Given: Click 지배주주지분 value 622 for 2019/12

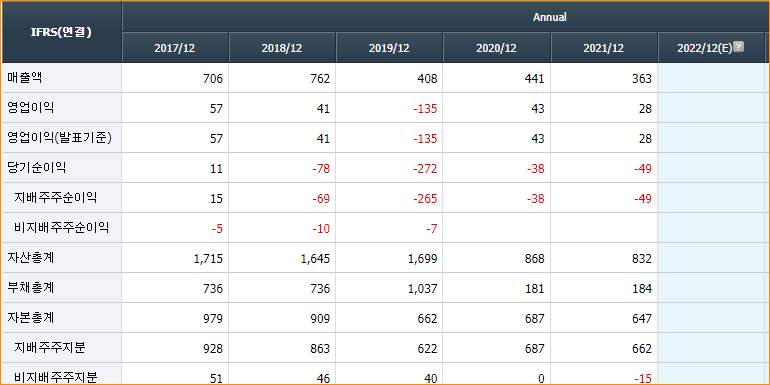Looking at the screenshot, I should click(427, 348).
